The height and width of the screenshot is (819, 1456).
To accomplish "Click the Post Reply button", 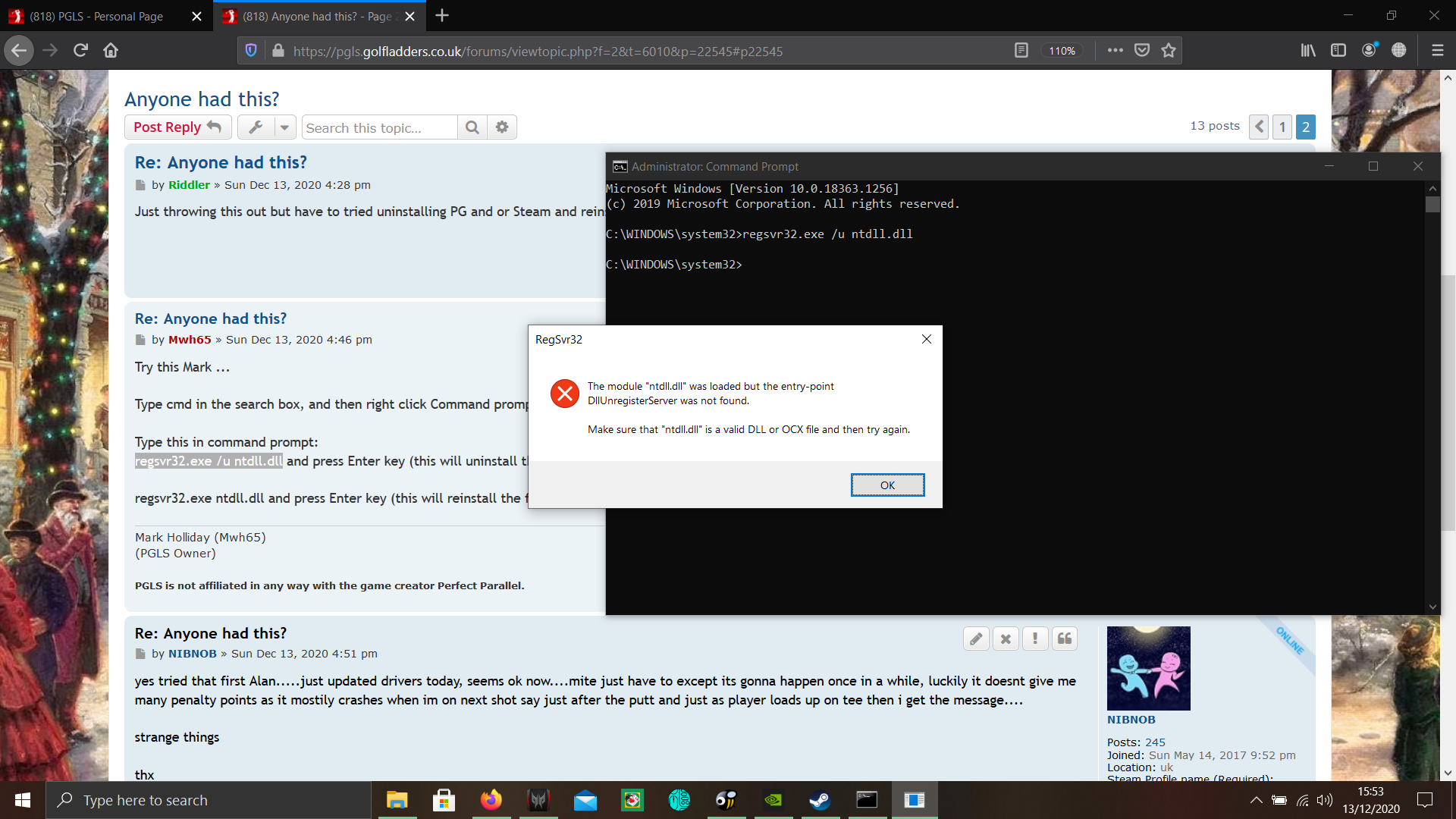I will coord(177,127).
